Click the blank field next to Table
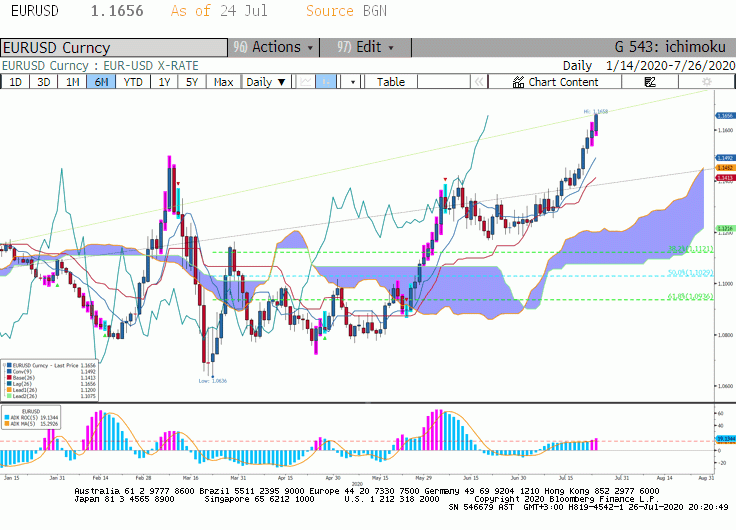The height and width of the screenshot is (530, 736). (x=444, y=82)
